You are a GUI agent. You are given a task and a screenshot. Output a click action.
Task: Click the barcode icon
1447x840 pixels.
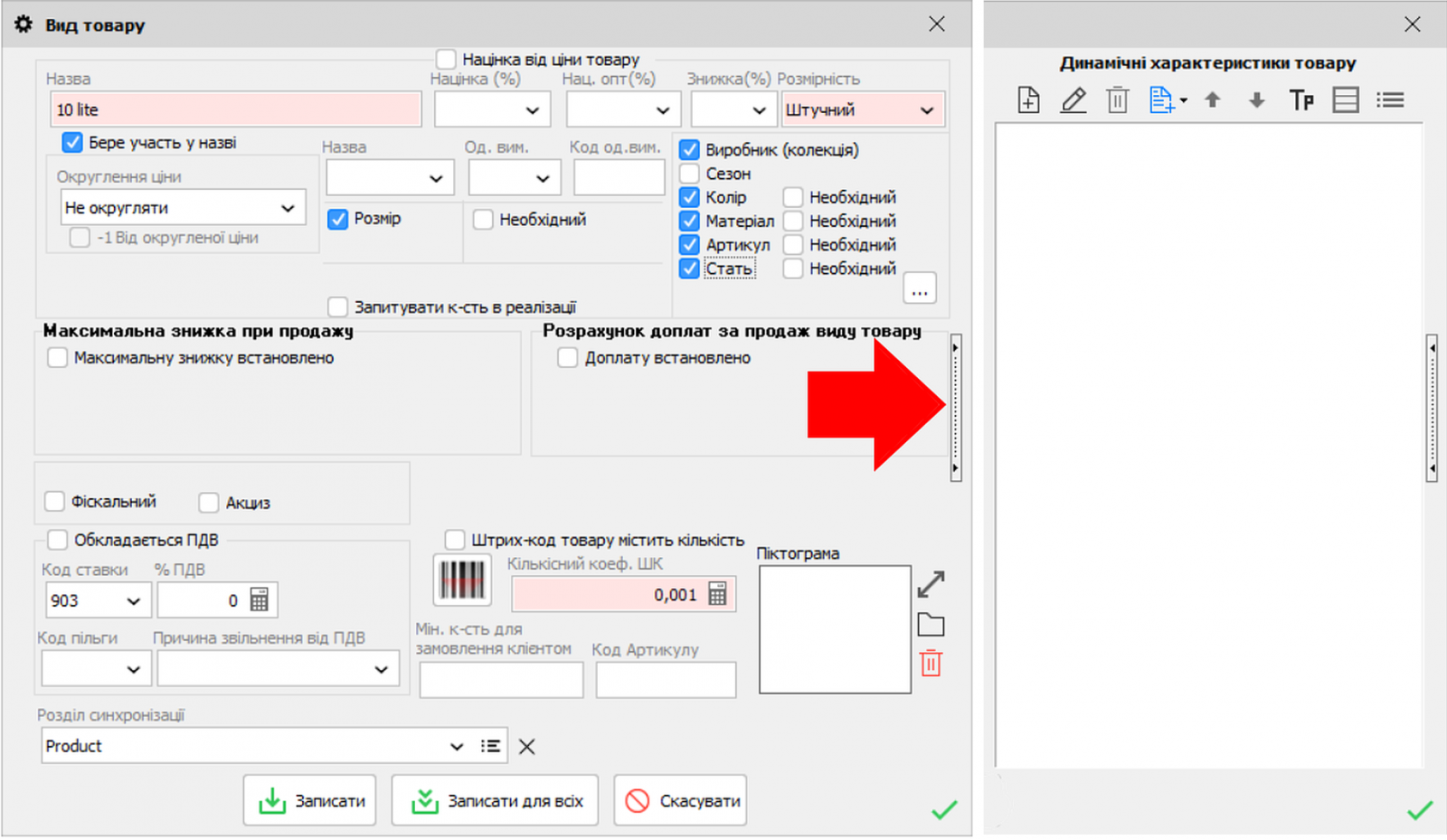pos(462,580)
